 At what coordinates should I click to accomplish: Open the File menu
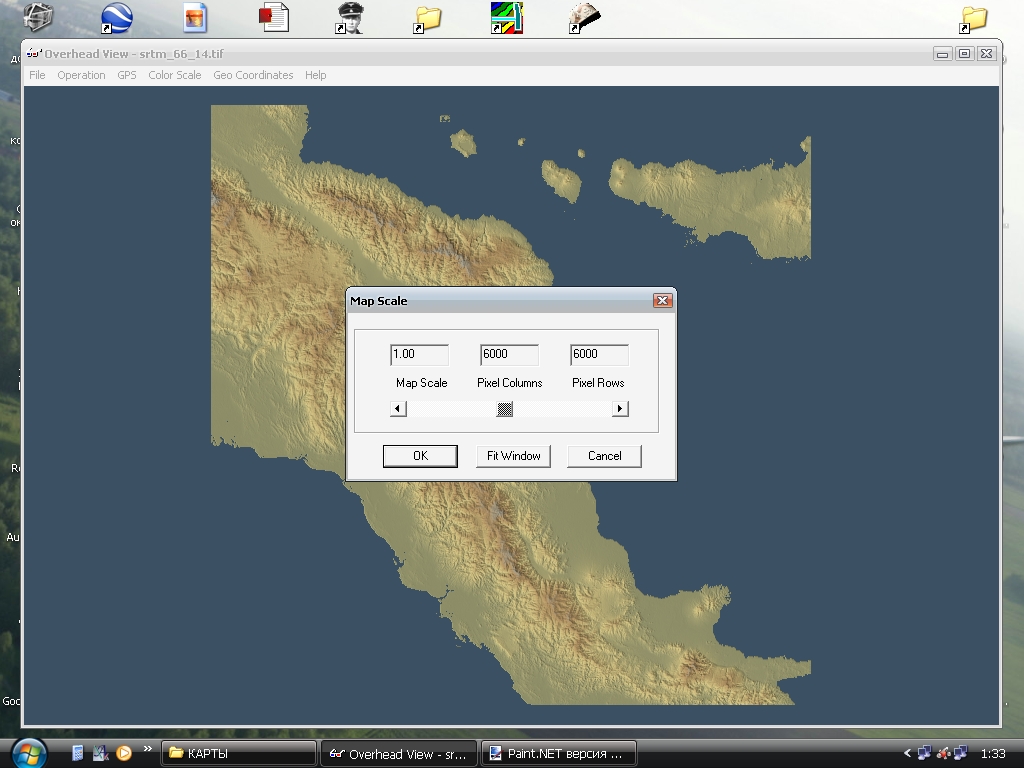click(37, 75)
